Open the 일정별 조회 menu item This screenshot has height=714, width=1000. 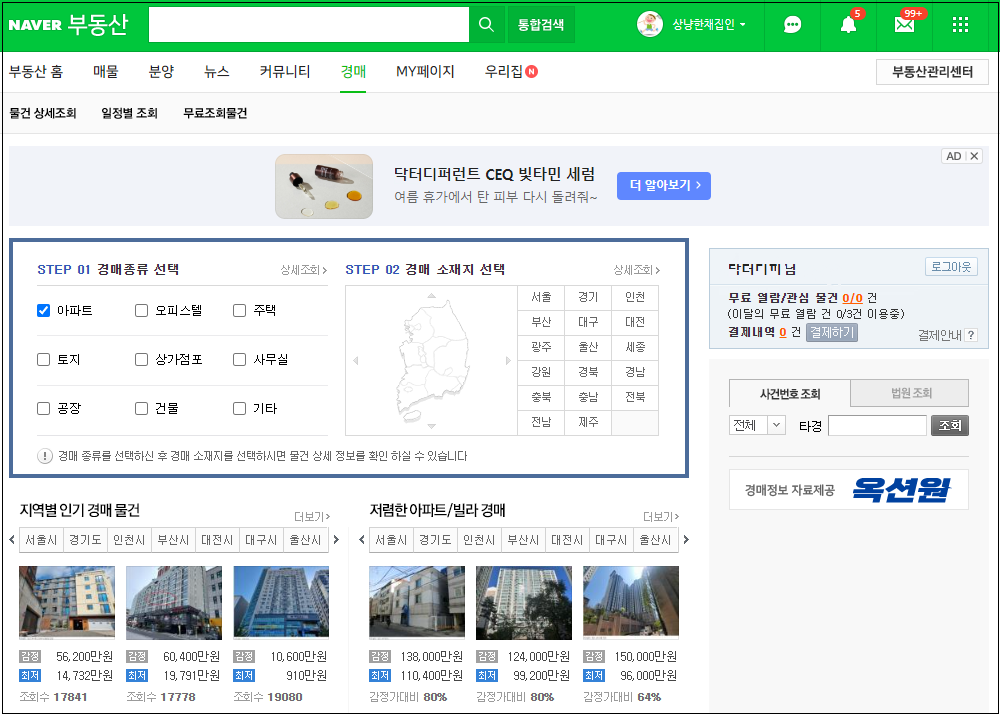click(x=128, y=113)
